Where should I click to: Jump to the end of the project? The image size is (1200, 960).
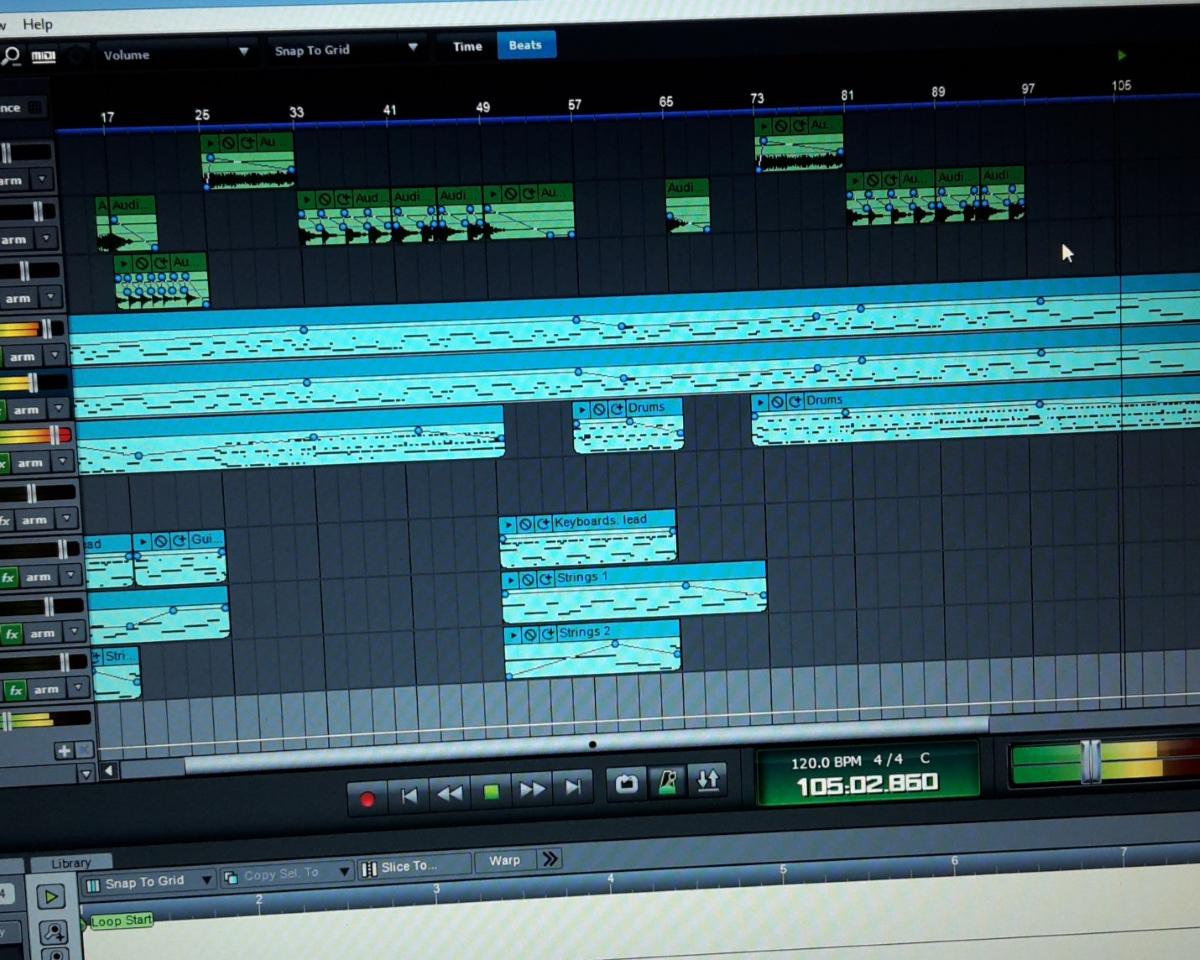point(573,788)
